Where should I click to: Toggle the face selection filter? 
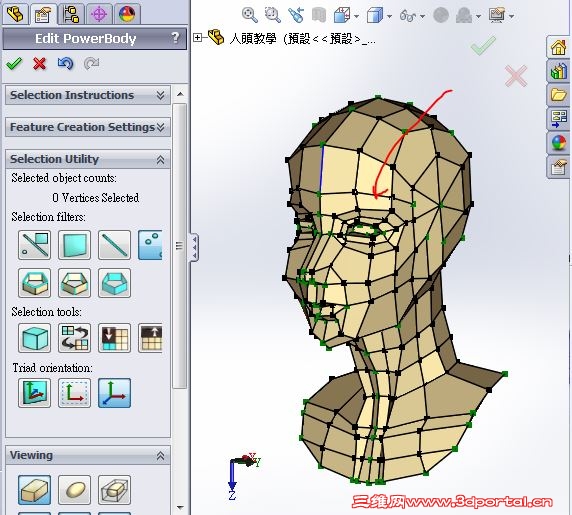click(x=74, y=245)
